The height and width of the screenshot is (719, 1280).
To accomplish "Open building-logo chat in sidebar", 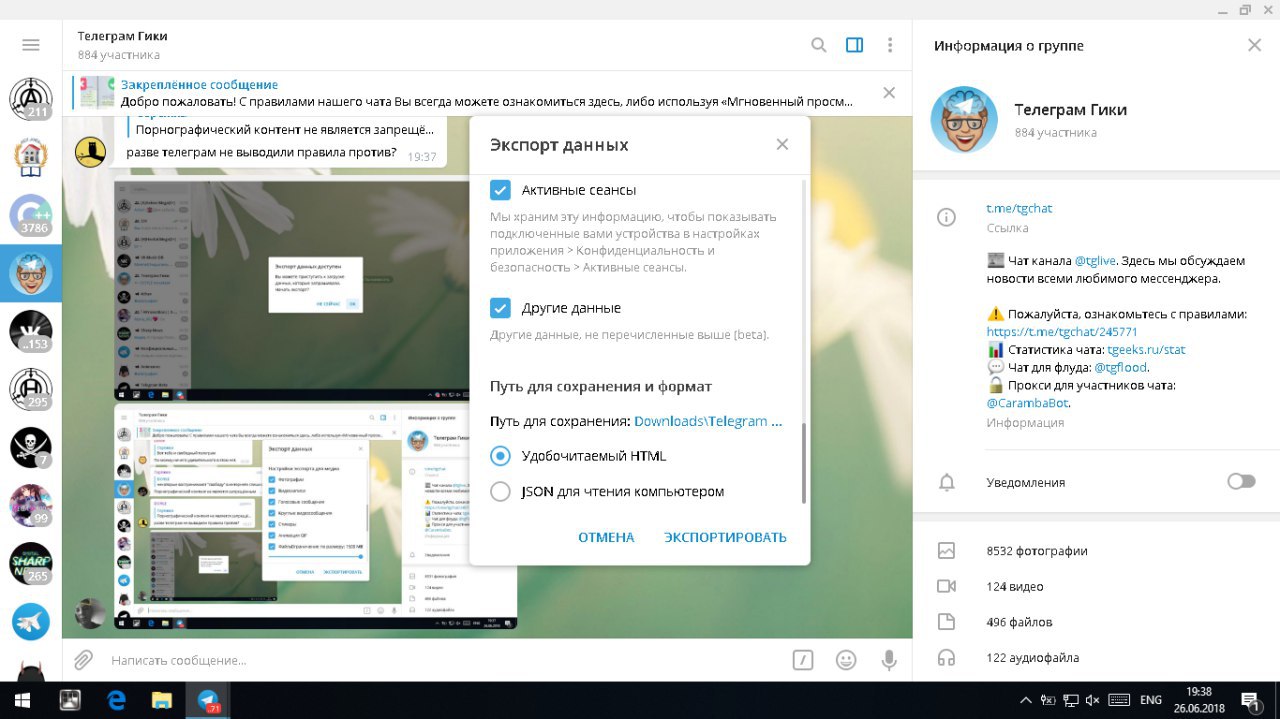I will pos(30,156).
